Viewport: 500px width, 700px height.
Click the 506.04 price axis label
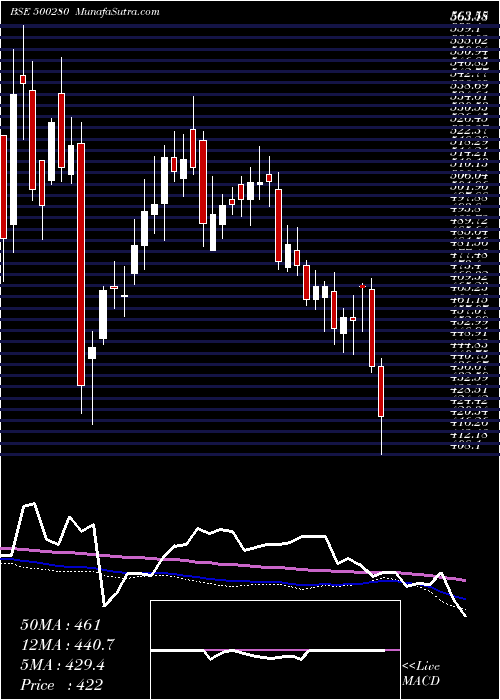[467, 176]
